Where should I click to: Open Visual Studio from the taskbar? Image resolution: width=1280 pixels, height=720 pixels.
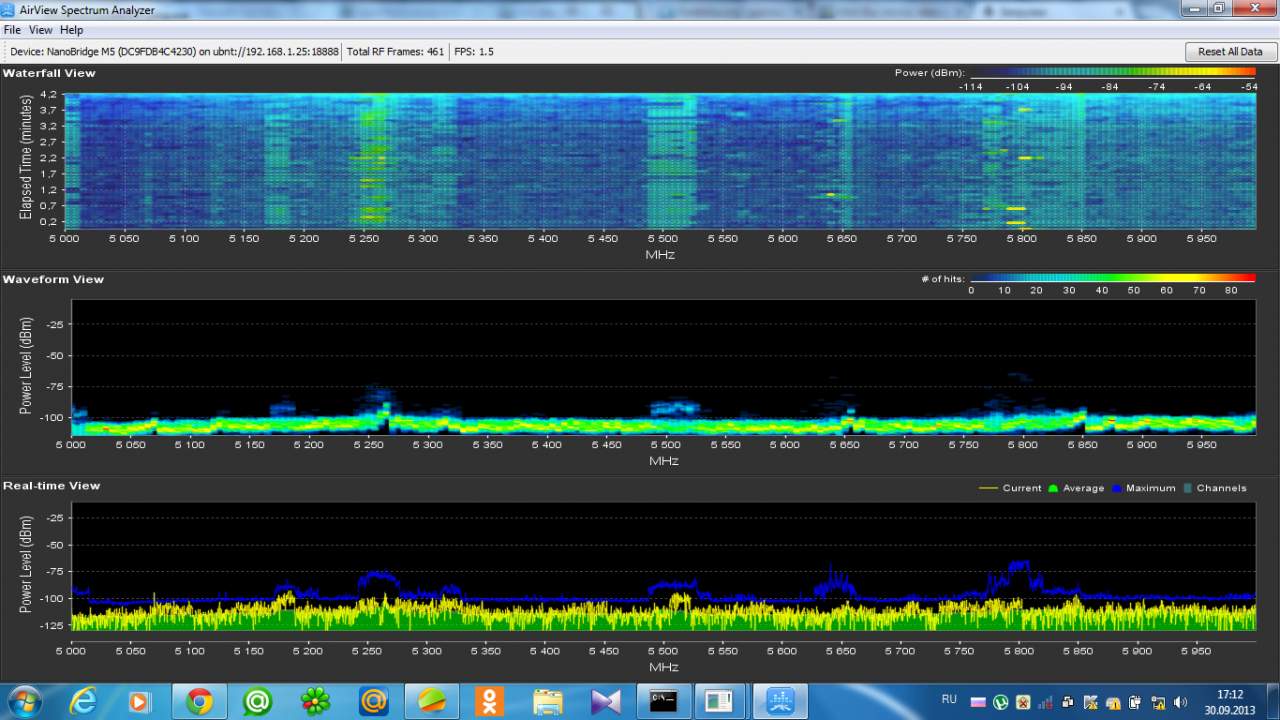(606, 702)
